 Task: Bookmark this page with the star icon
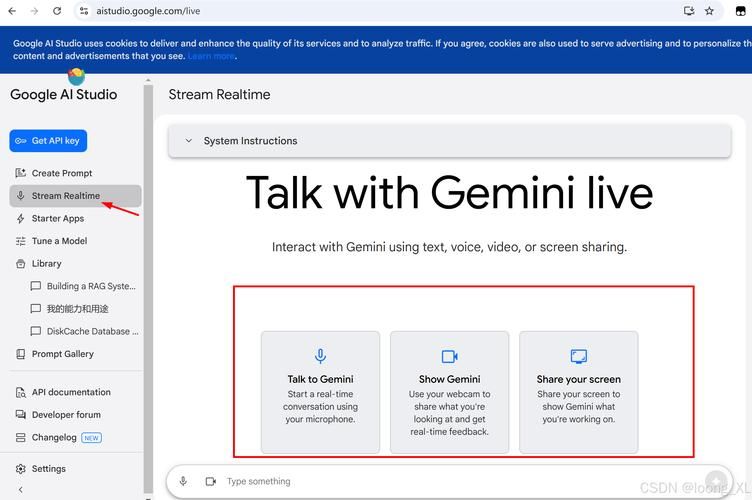709,11
